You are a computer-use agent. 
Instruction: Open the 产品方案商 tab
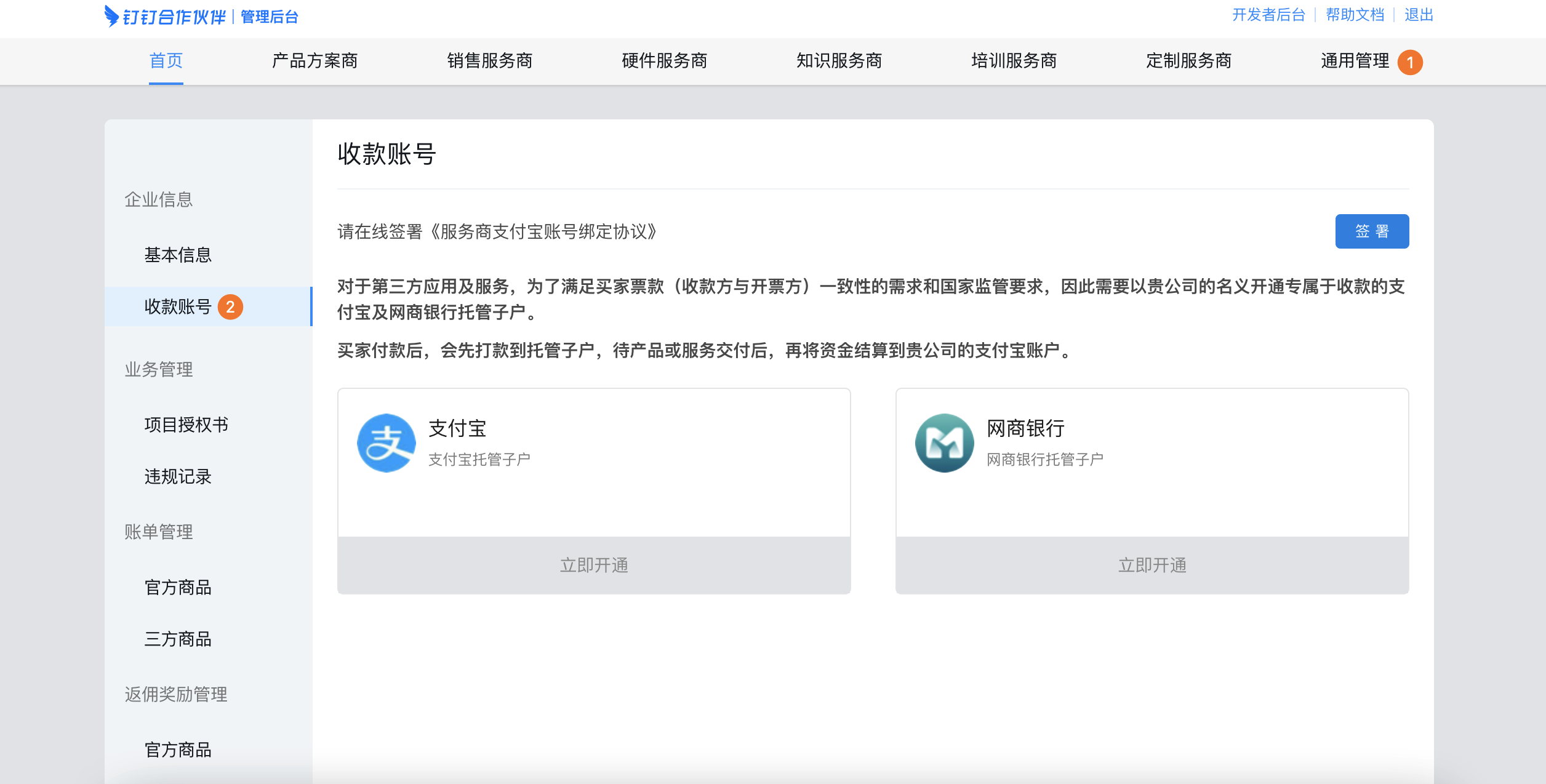click(x=314, y=61)
